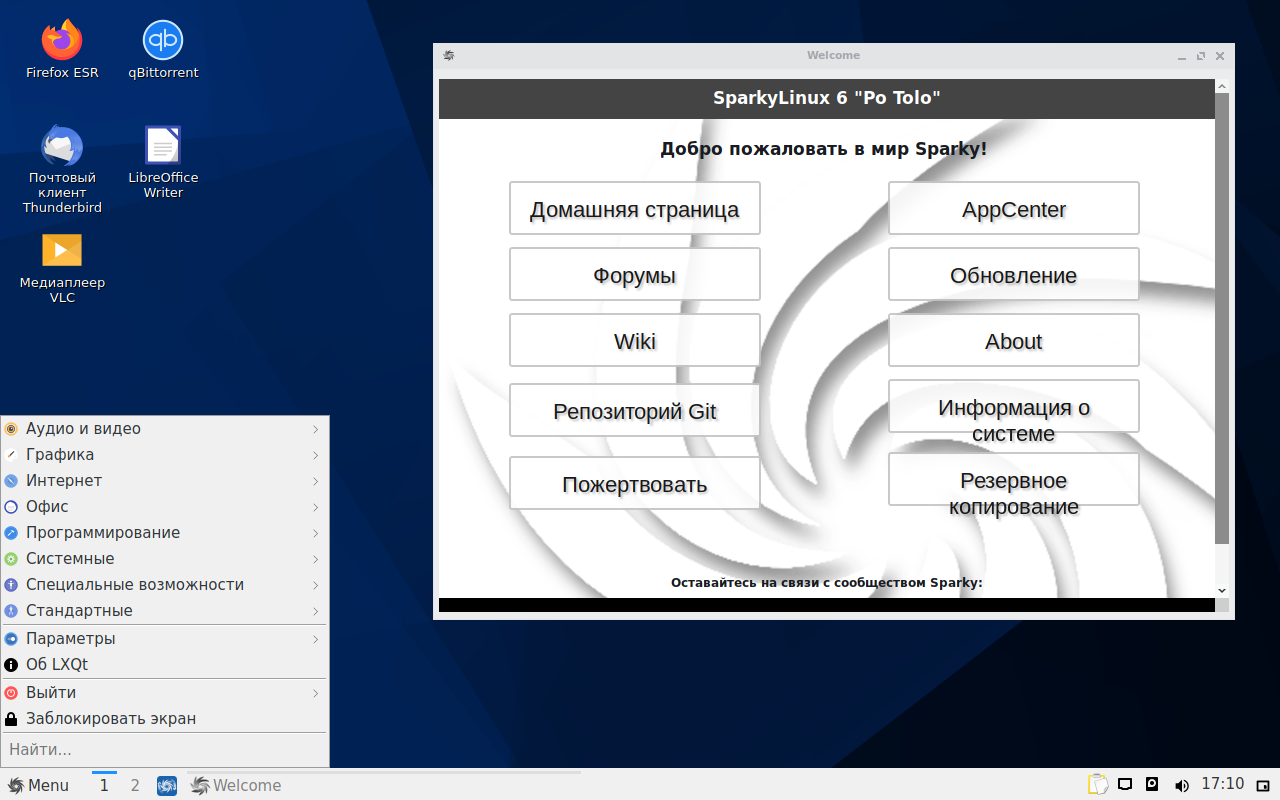This screenshot has height=800, width=1280.
Task: Click the Sparky quick-launch icon in taskbar
Action: [167, 786]
